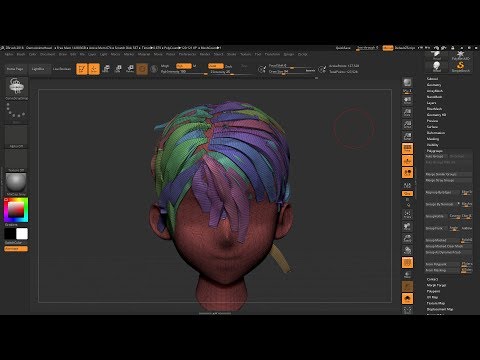
Task: Open the current brush thumbnail picker
Action: (16, 88)
